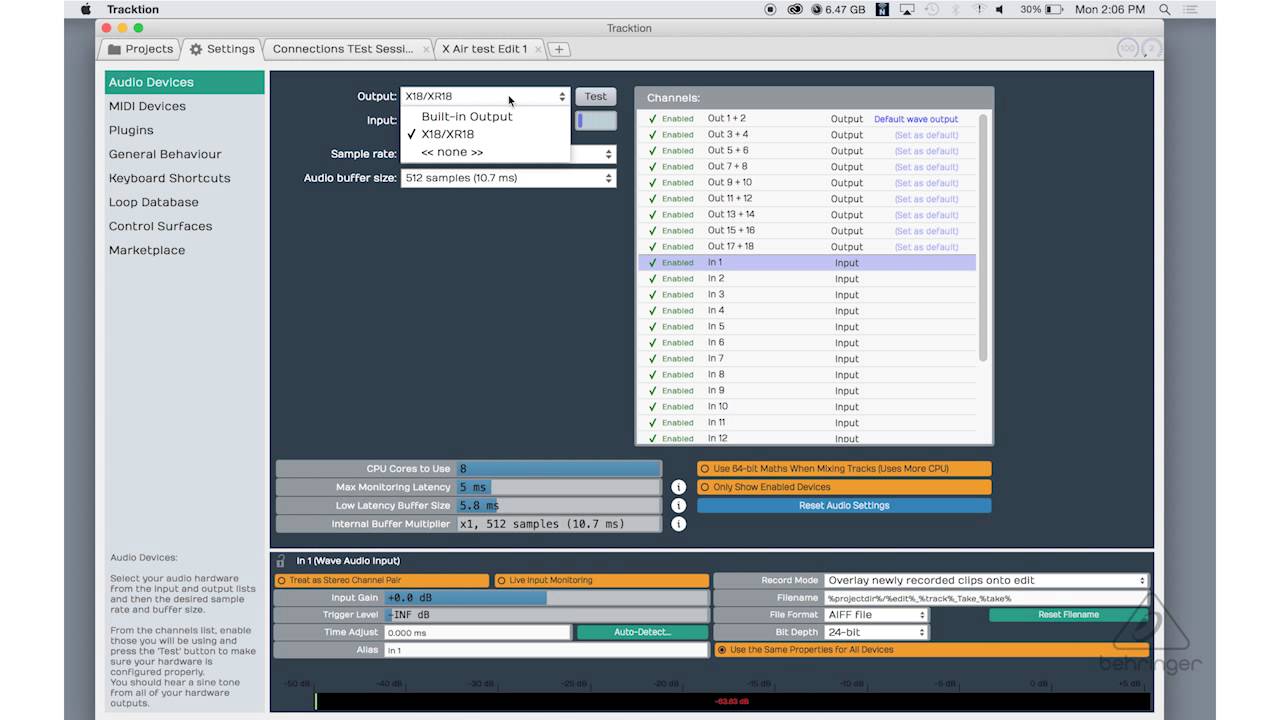Click the memory usage 6.47 GB menu bar item
The image size is (1280, 720).
(x=838, y=9)
